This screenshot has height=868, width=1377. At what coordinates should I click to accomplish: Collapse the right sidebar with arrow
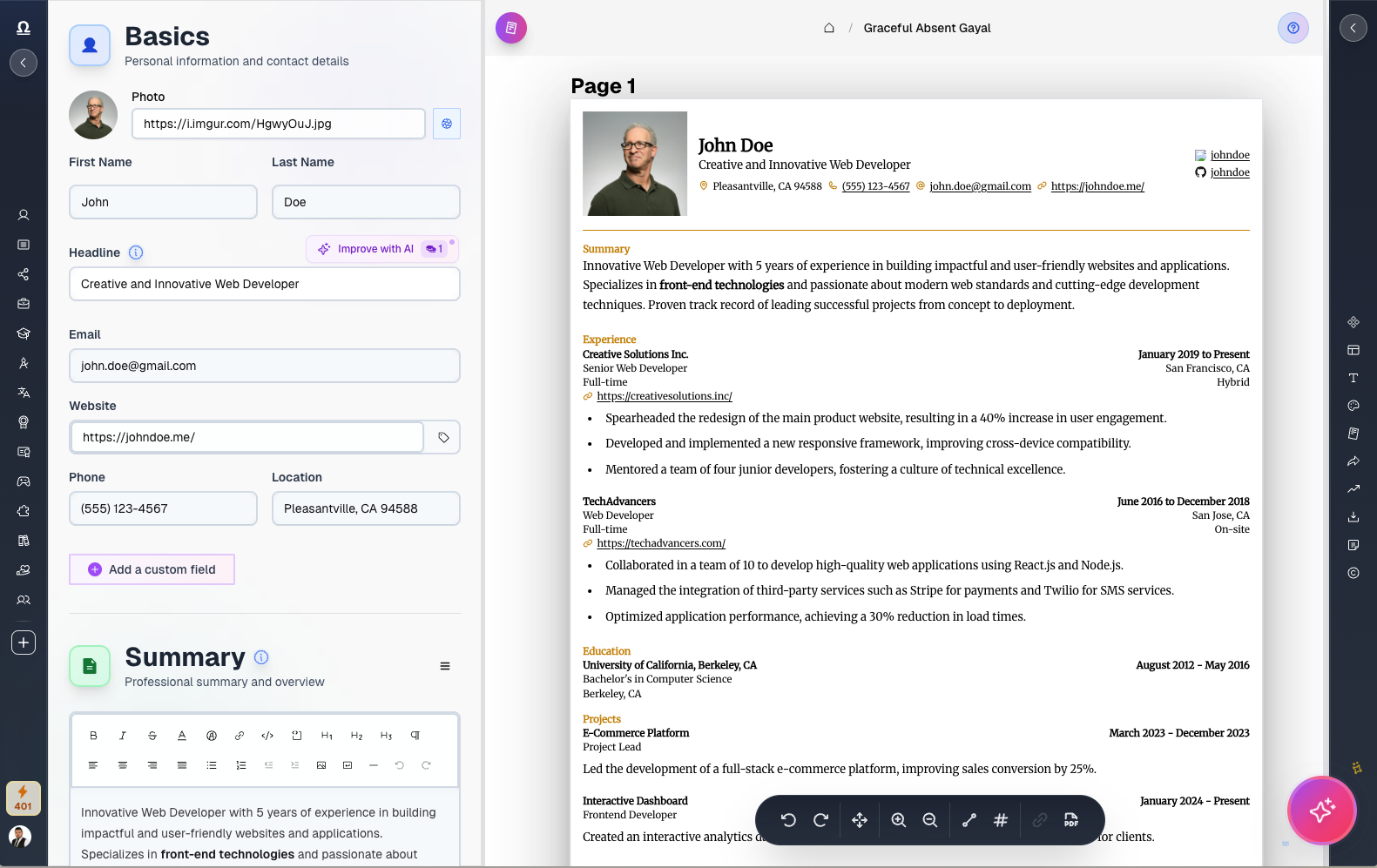(1353, 28)
